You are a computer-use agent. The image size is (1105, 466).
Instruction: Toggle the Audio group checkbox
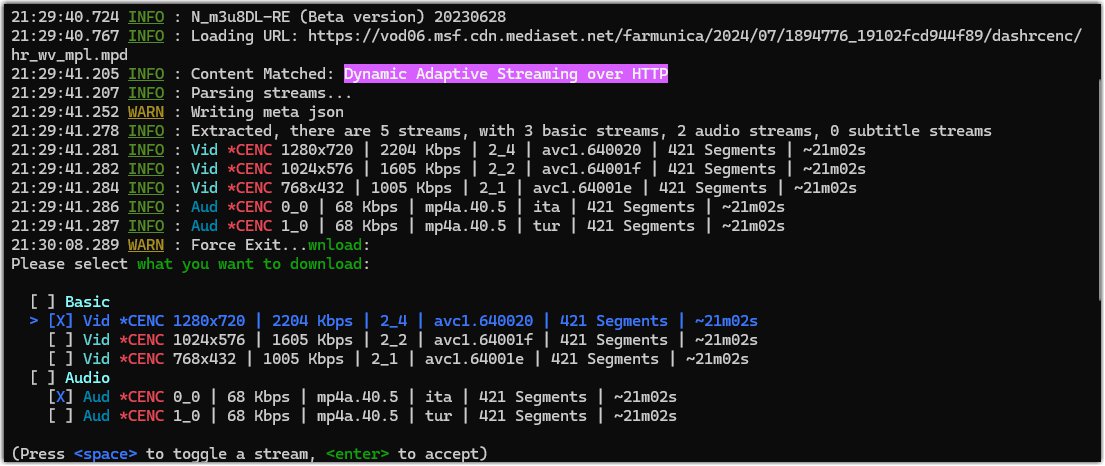click(43, 378)
